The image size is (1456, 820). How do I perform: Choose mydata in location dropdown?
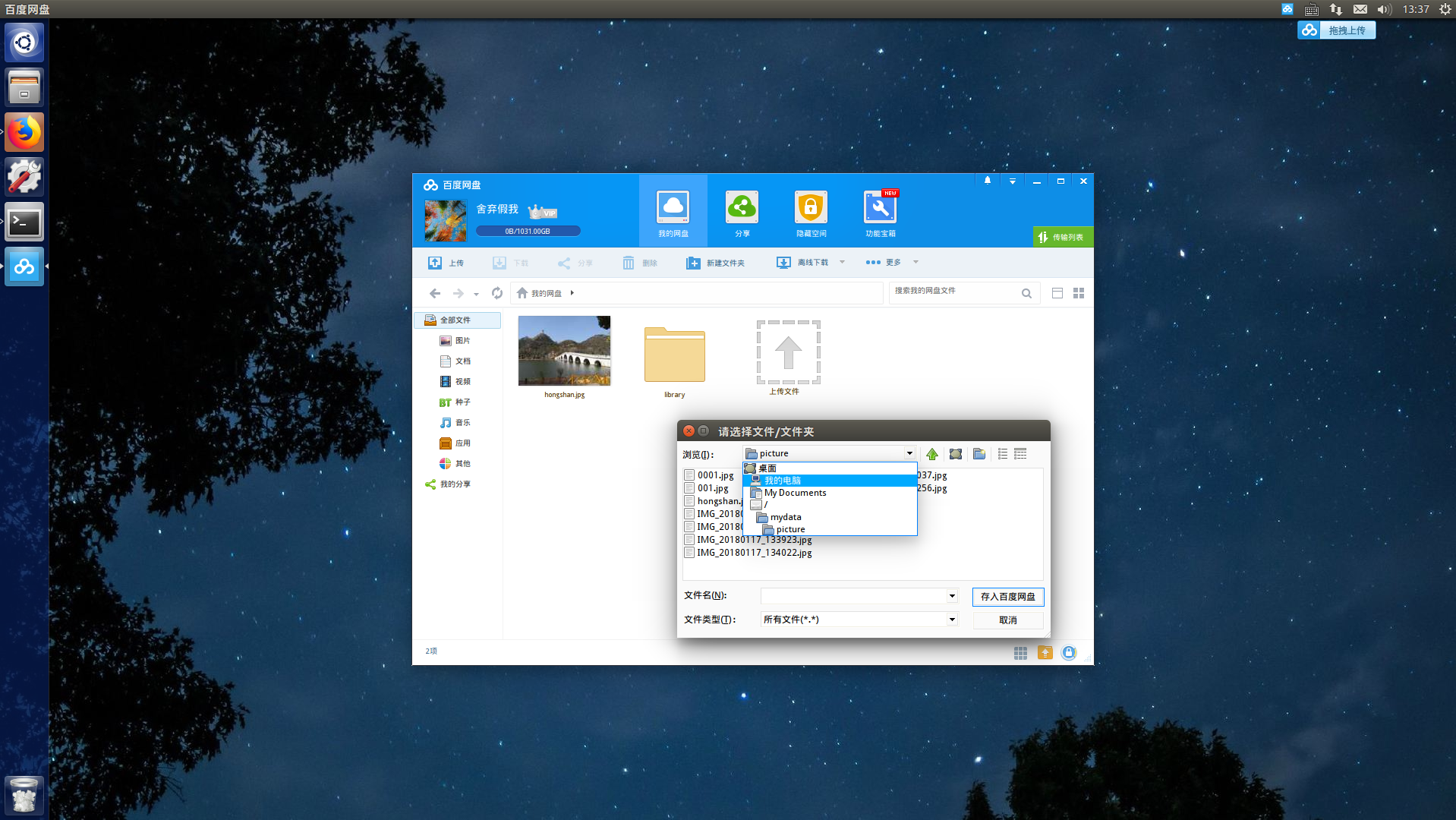pos(830,517)
